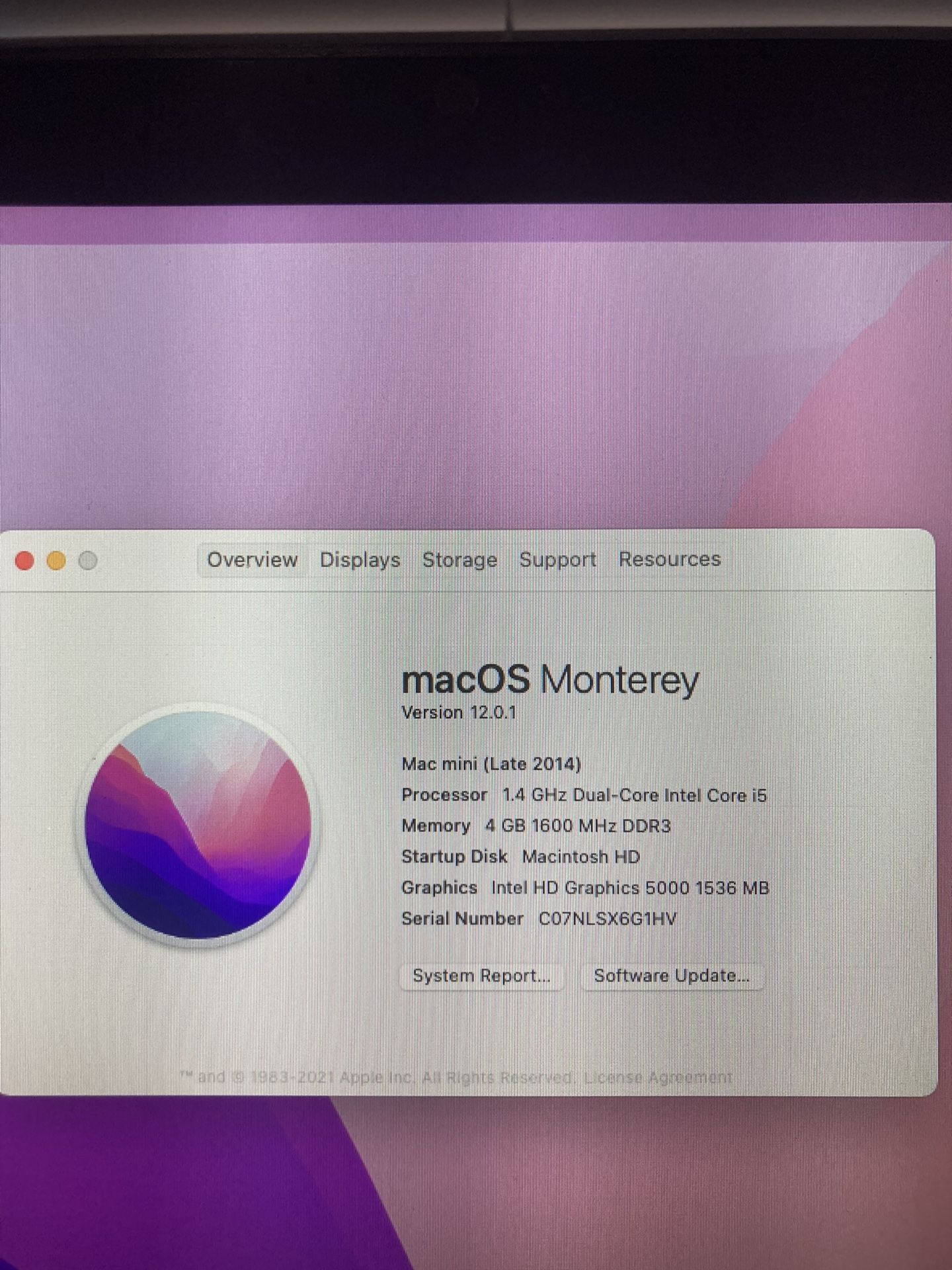Select the Support tab
952x1270 pixels.
coord(557,560)
